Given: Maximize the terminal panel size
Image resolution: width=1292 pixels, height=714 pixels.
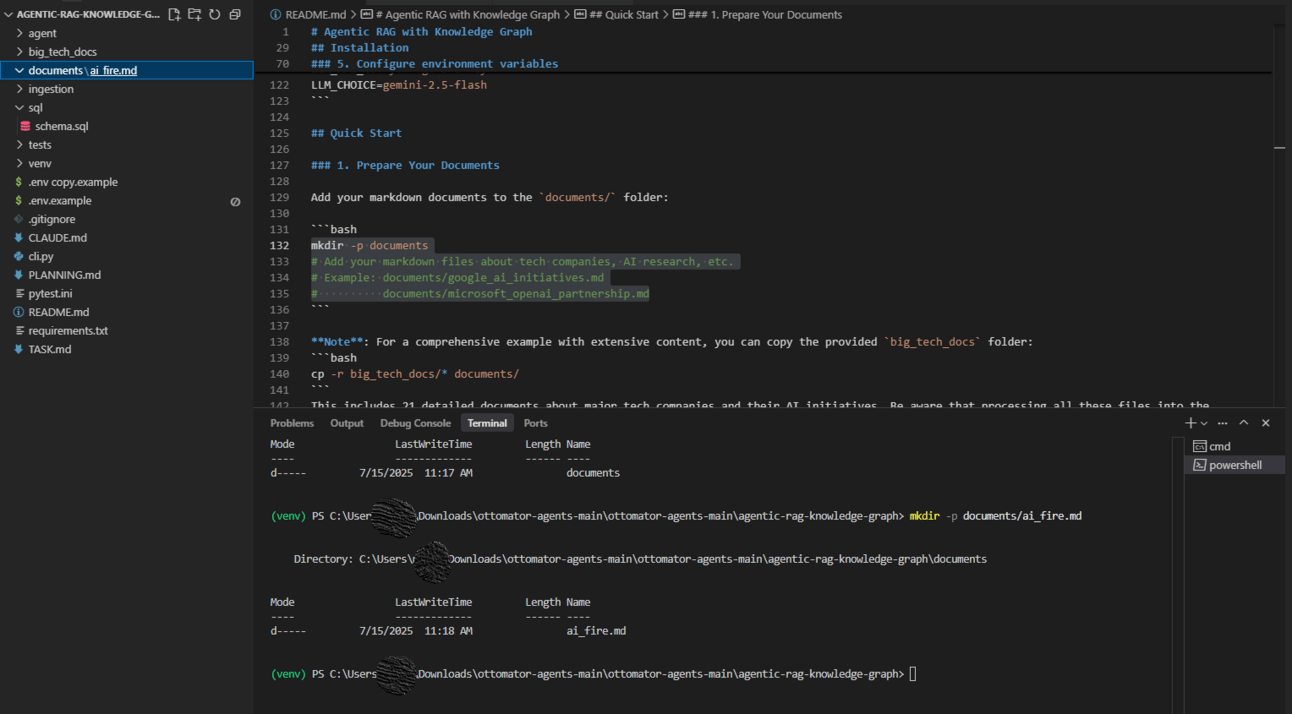Looking at the screenshot, I should pyautogui.click(x=1244, y=423).
